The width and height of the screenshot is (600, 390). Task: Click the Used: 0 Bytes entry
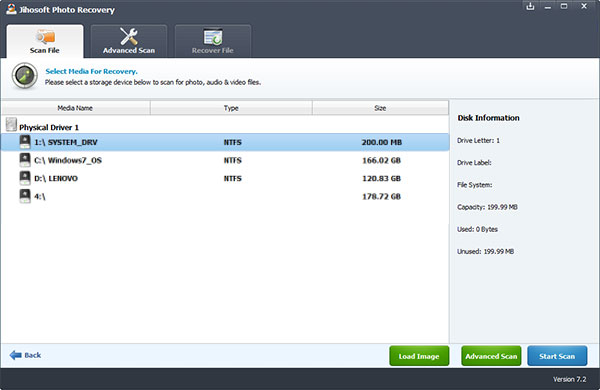(x=477, y=229)
